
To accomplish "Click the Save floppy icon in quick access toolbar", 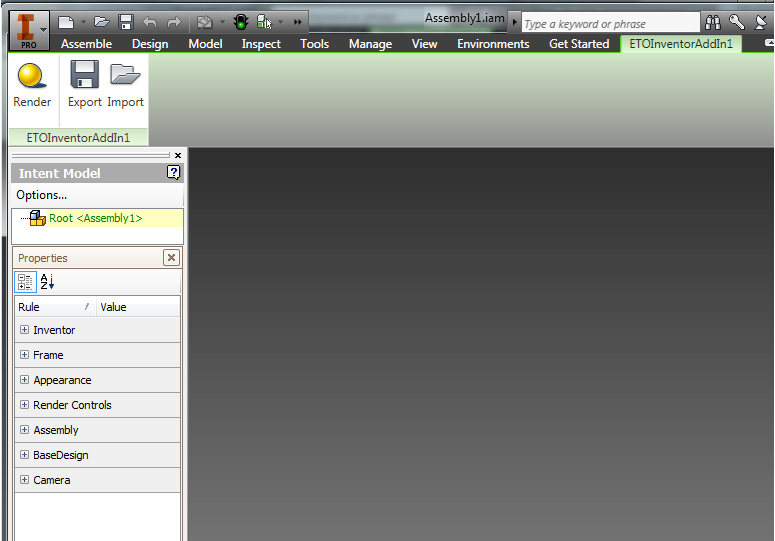I will 126,22.
